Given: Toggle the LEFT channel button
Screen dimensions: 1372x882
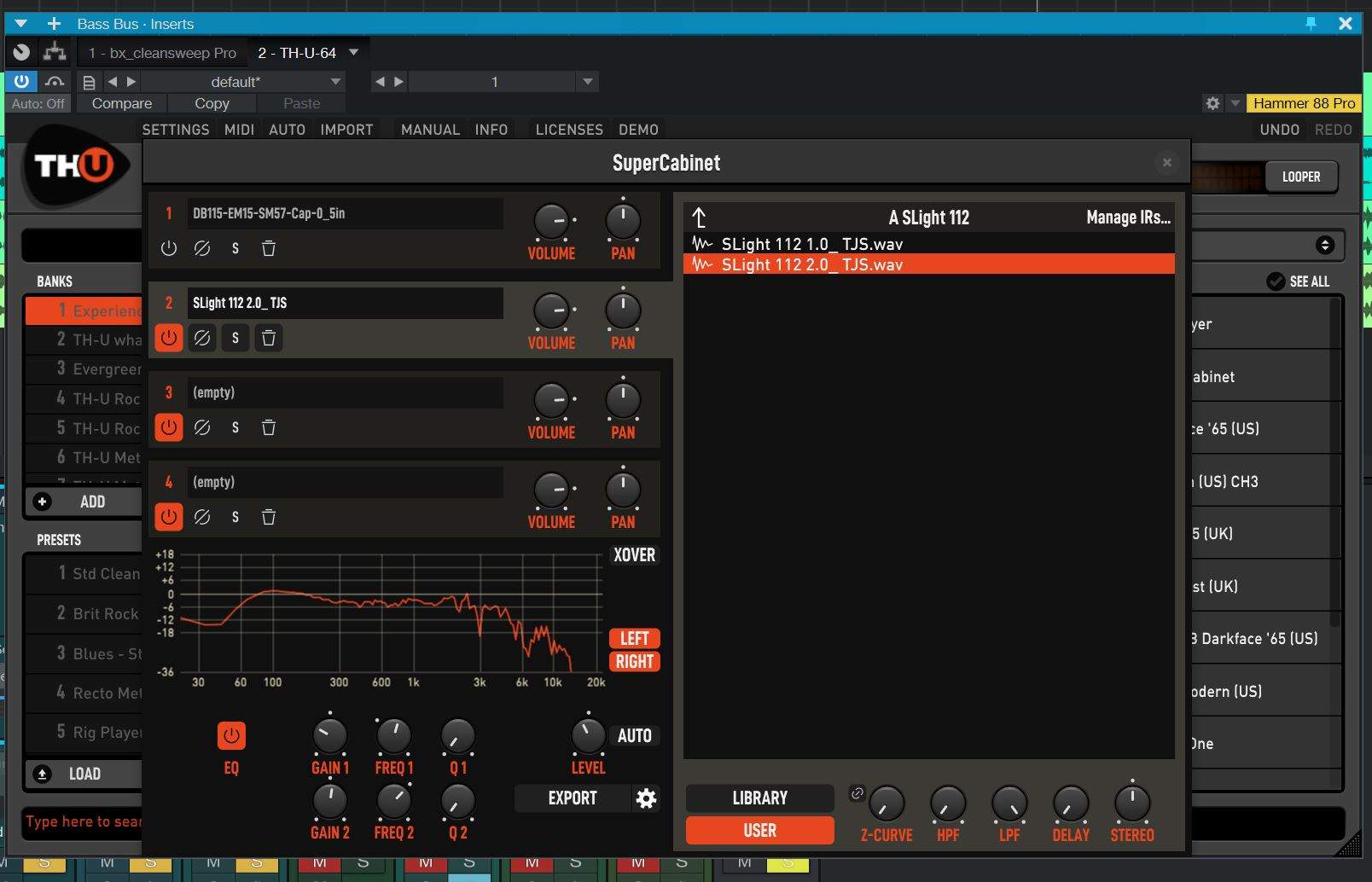Looking at the screenshot, I should (x=634, y=638).
